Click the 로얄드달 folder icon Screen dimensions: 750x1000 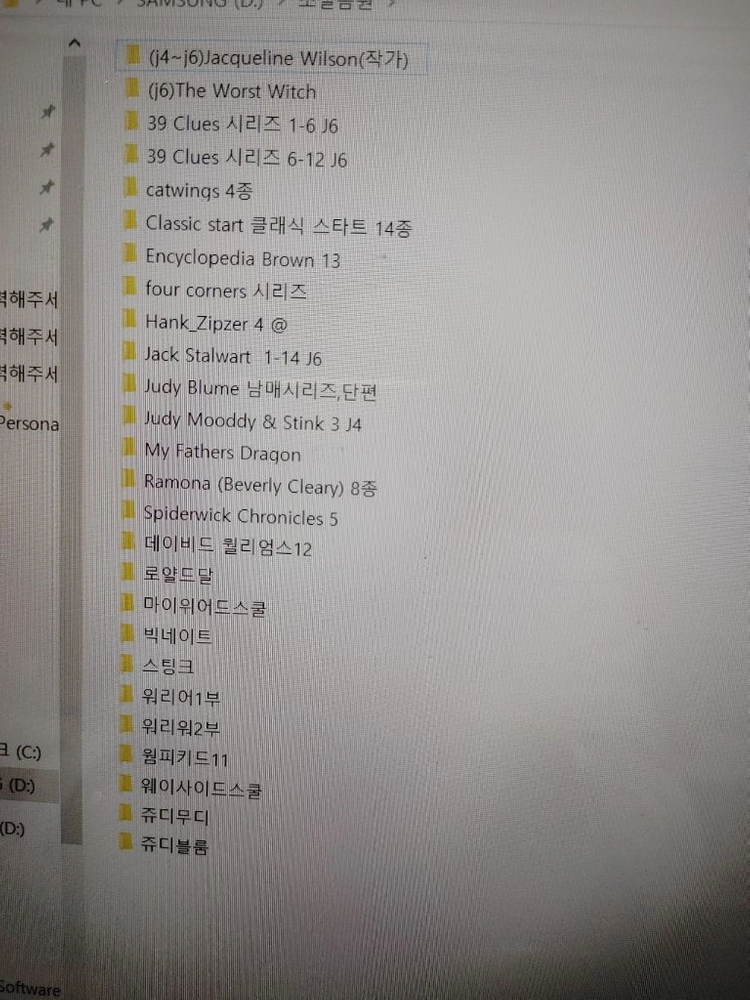click(128, 572)
